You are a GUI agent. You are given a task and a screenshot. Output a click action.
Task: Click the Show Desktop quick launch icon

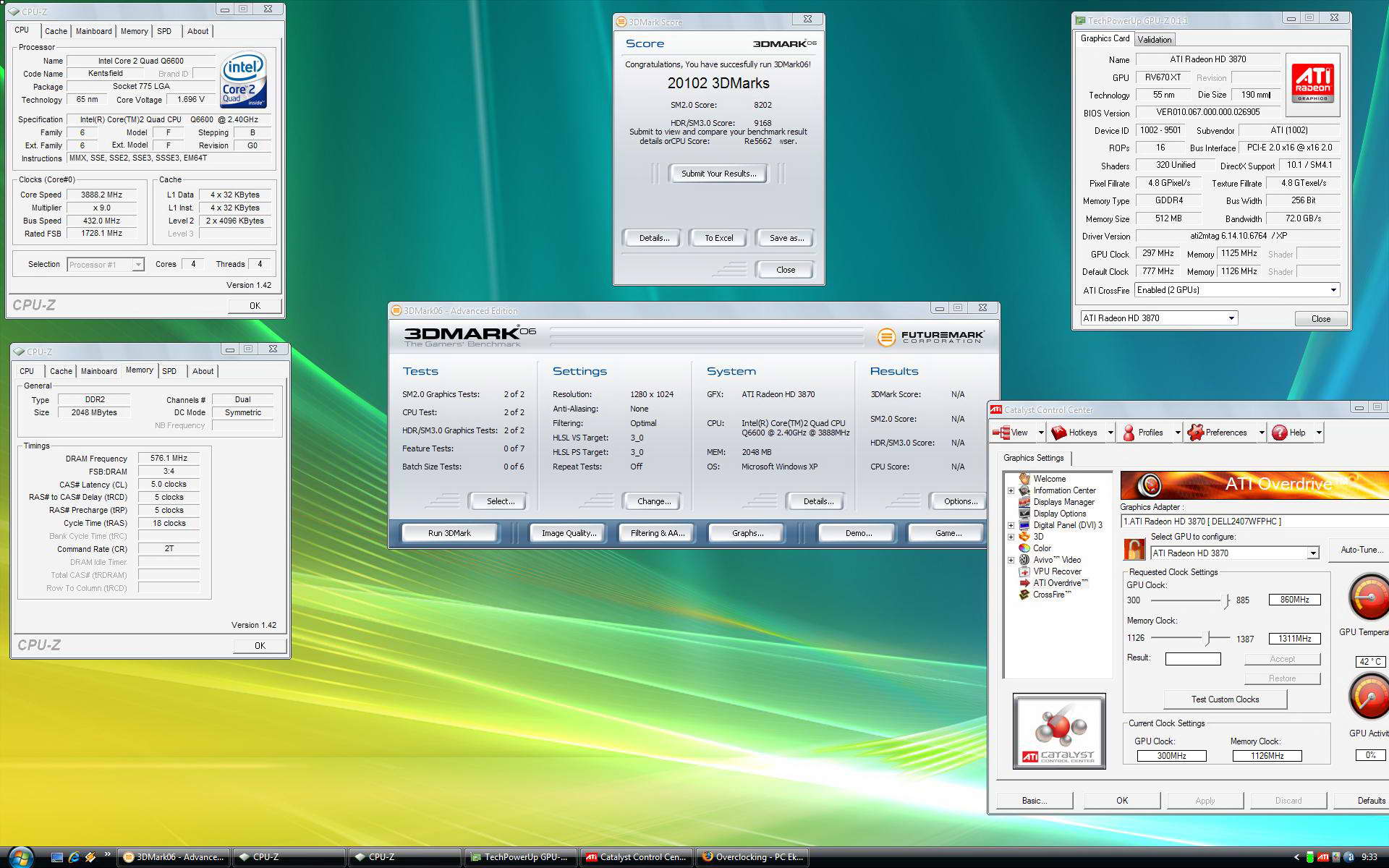pyautogui.click(x=57, y=857)
